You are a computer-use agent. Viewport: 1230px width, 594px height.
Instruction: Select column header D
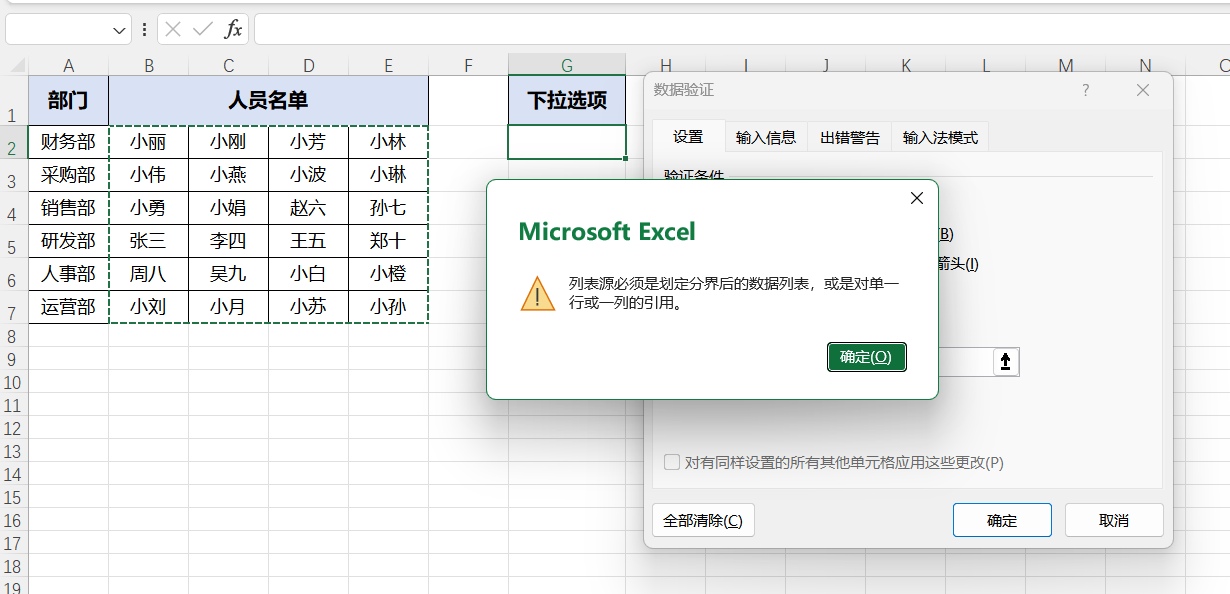tap(308, 66)
